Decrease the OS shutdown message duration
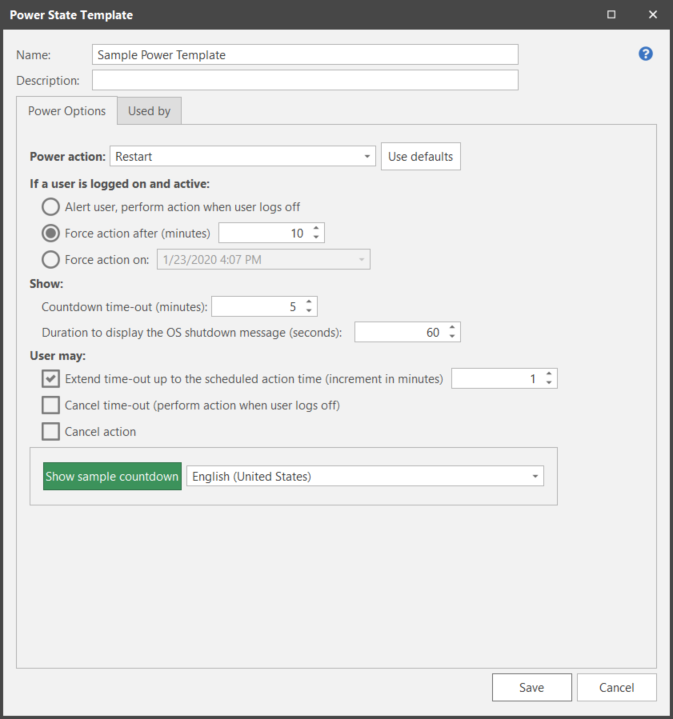 452,337
